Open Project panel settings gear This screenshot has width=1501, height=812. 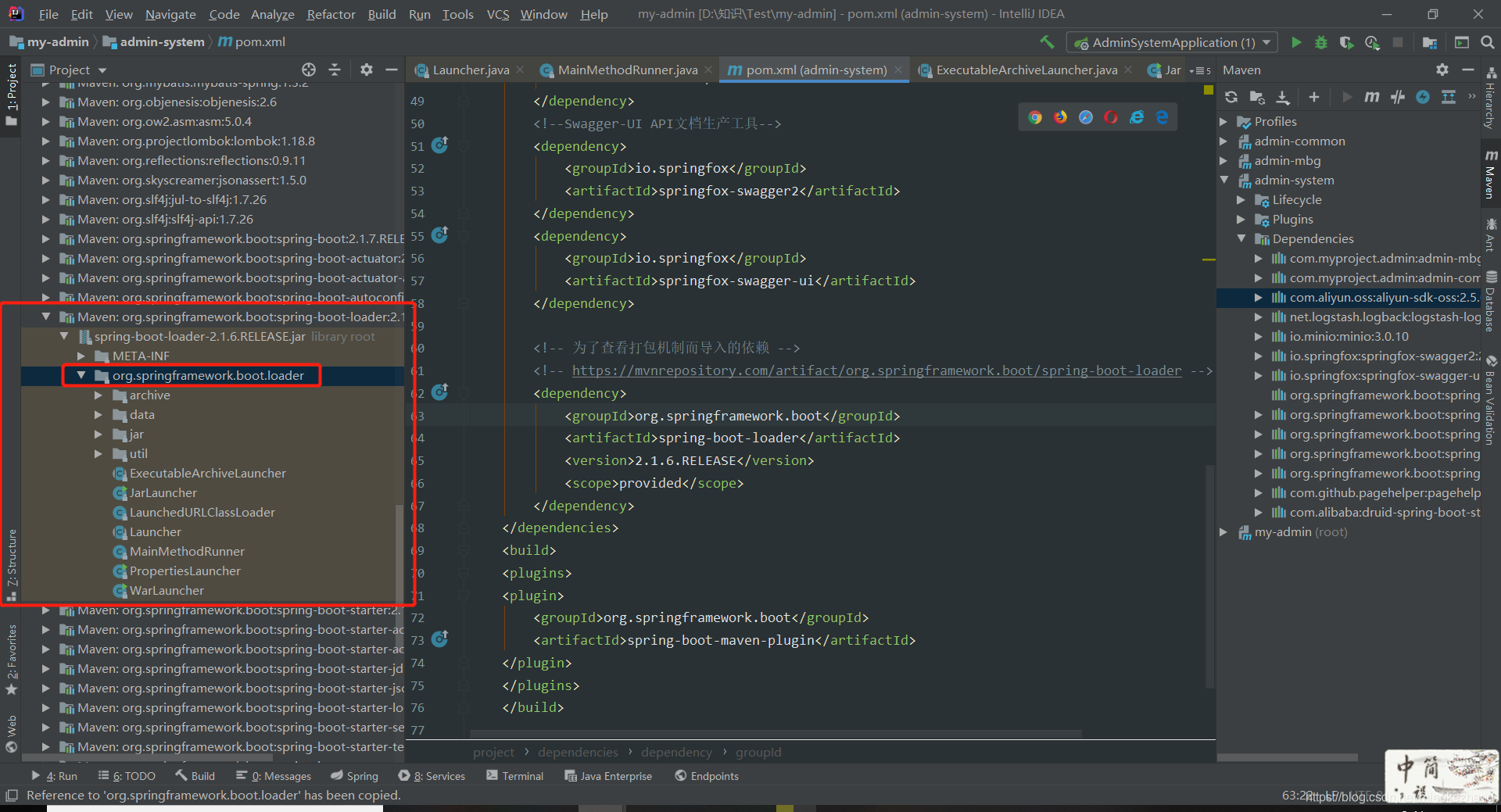tap(367, 70)
